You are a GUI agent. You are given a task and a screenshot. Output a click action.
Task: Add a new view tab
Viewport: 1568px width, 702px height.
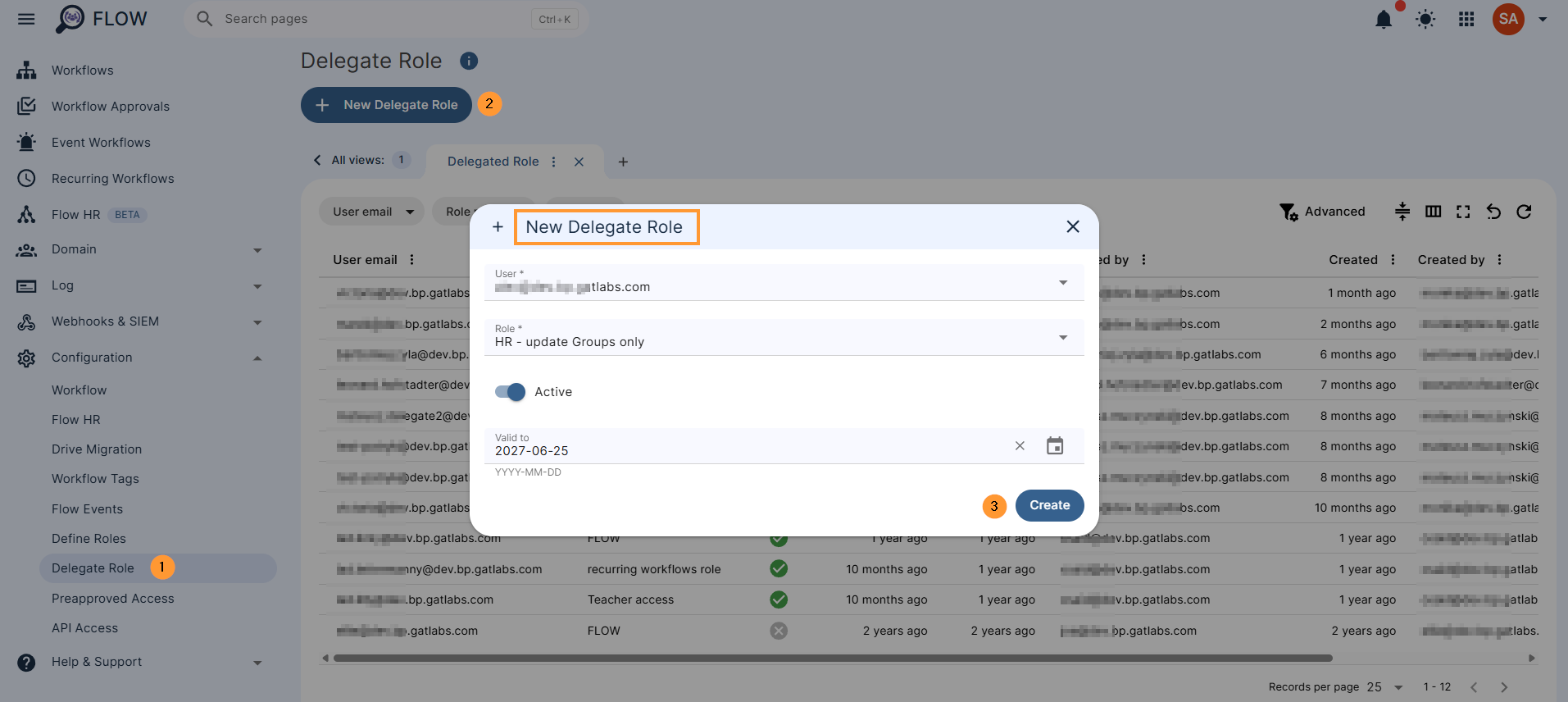pyautogui.click(x=623, y=162)
